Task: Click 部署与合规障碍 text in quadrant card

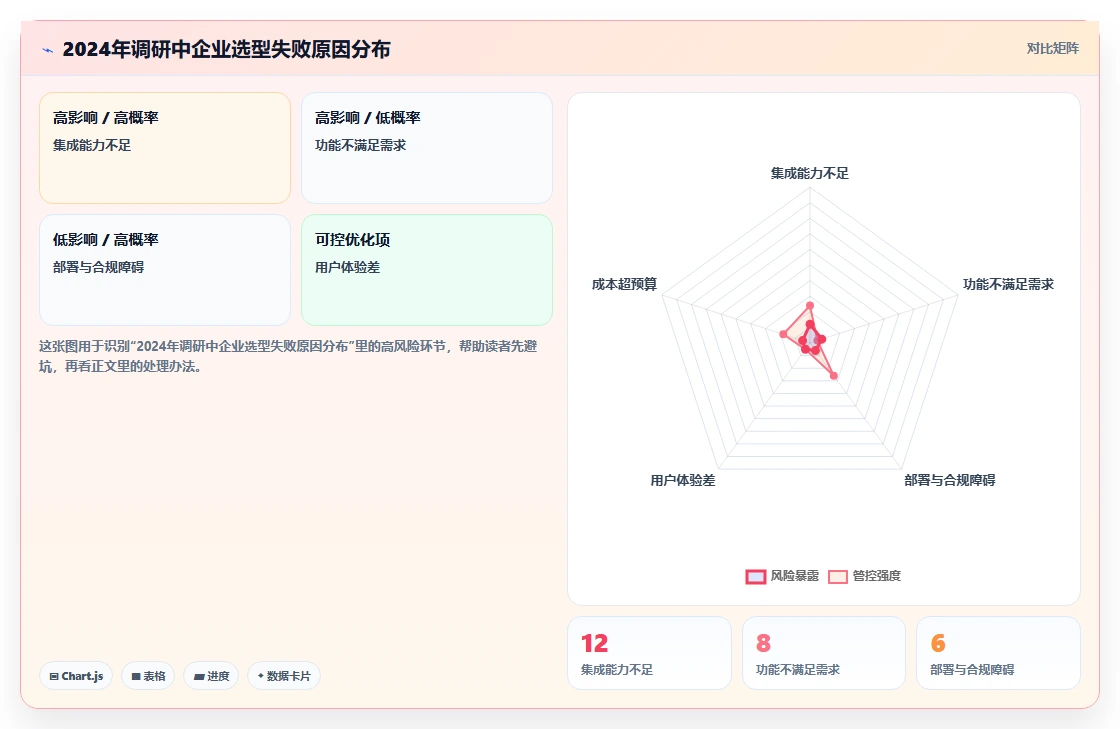Action: tap(99, 267)
